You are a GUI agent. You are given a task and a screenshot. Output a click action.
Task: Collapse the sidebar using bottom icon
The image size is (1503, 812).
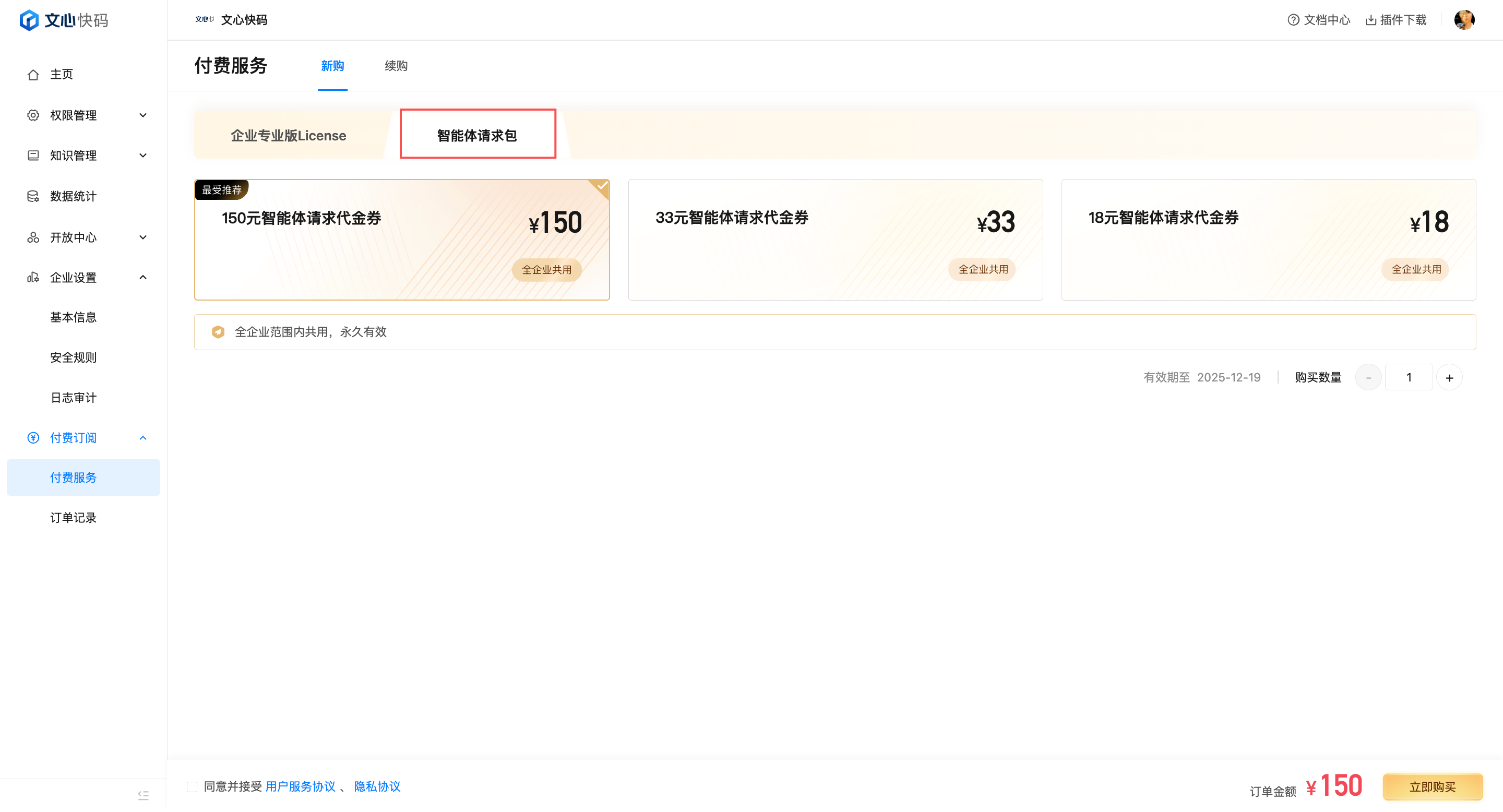(x=143, y=795)
